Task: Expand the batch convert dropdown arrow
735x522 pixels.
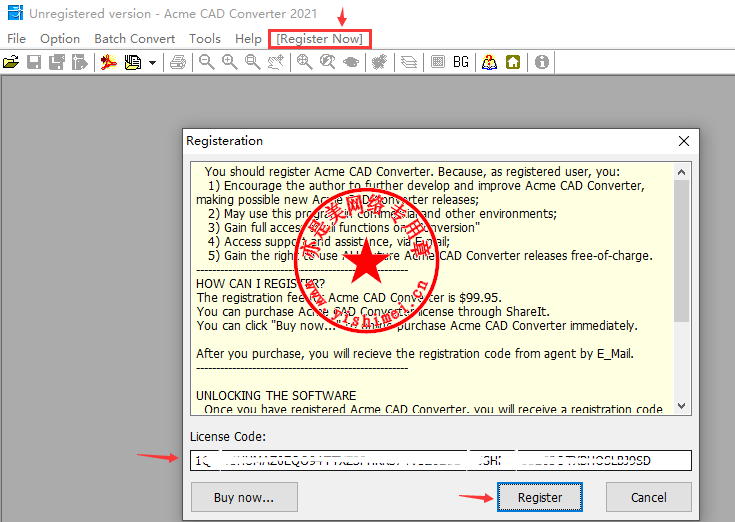Action: (x=152, y=62)
